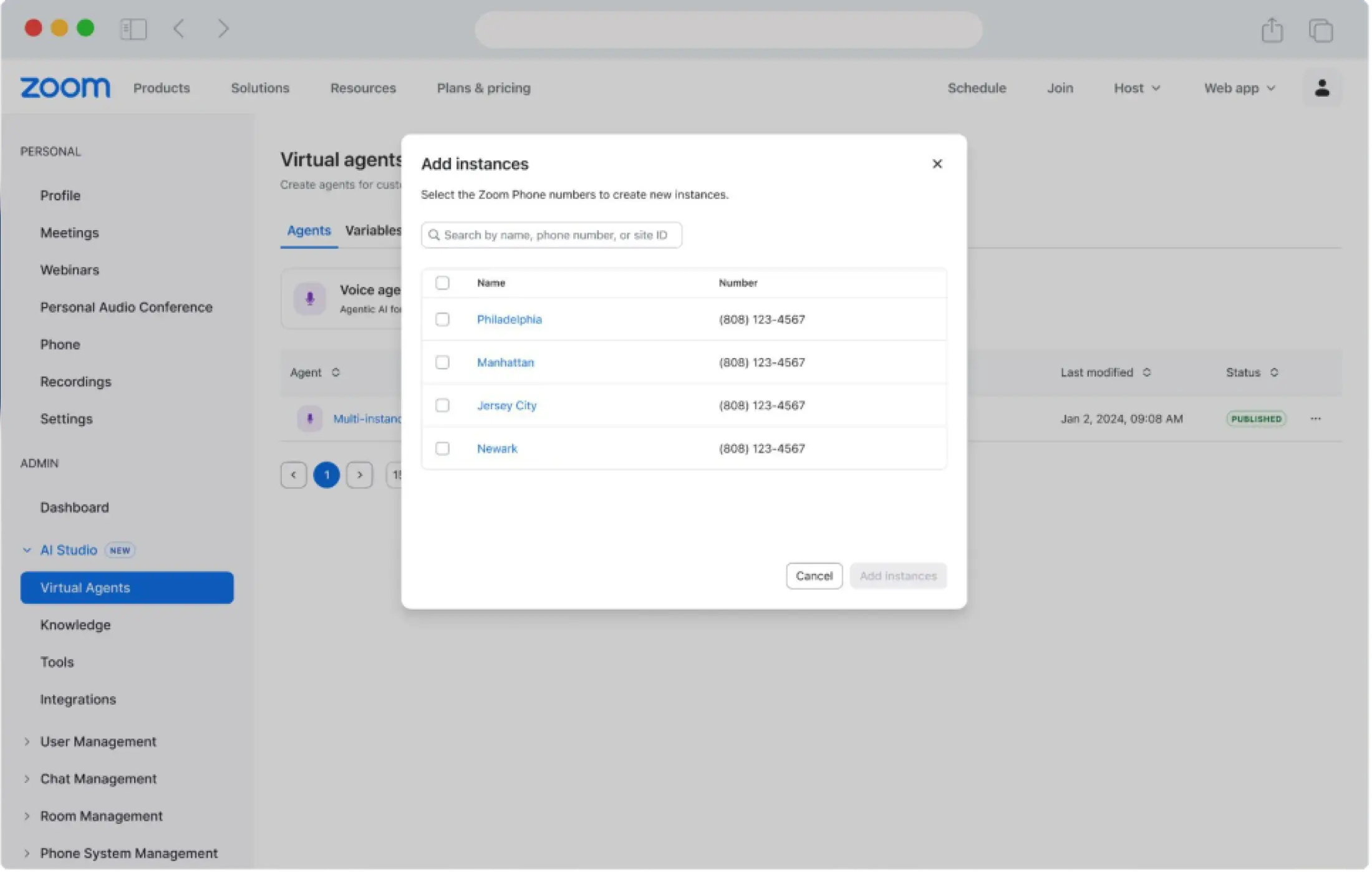Sort by Last modified column arrows
Image resolution: width=1372 pixels, height=872 pixels.
pyautogui.click(x=1146, y=372)
